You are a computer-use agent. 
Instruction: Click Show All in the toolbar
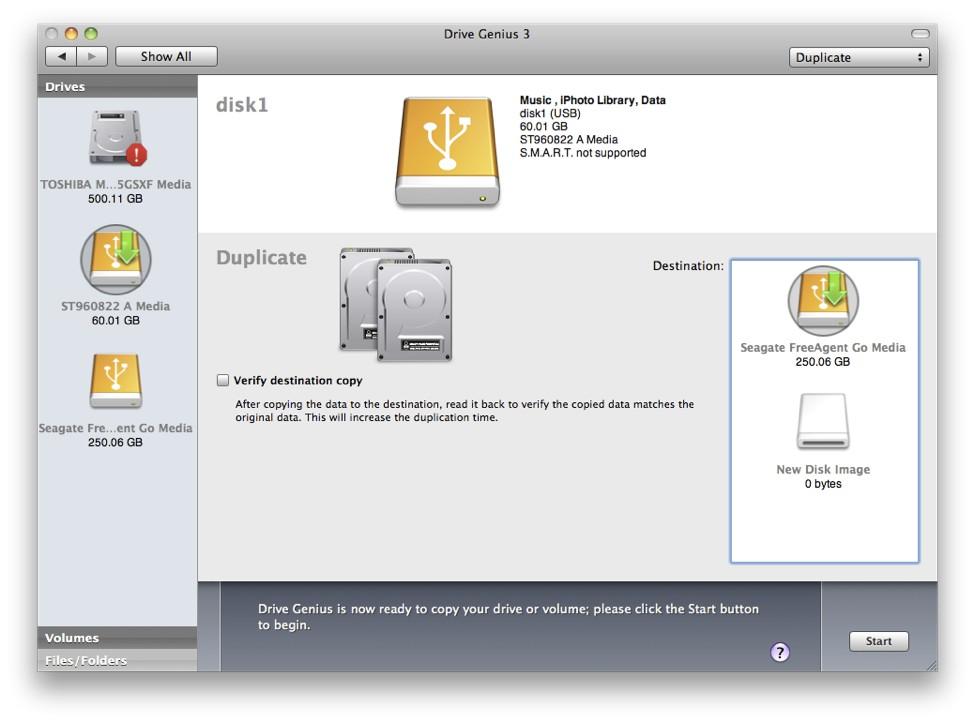(165, 56)
